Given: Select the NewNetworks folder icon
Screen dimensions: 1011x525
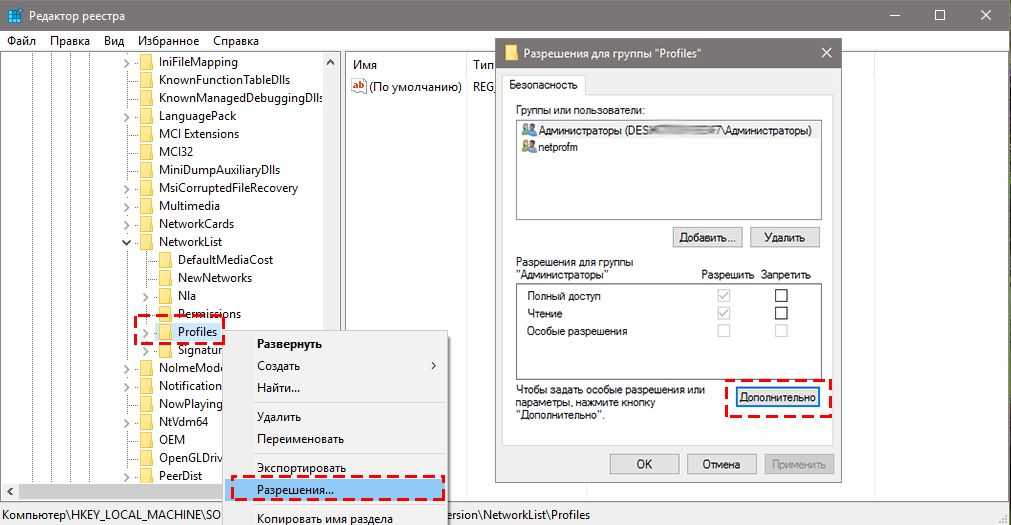Looking at the screenshot, I should click(x=166, y=278).
